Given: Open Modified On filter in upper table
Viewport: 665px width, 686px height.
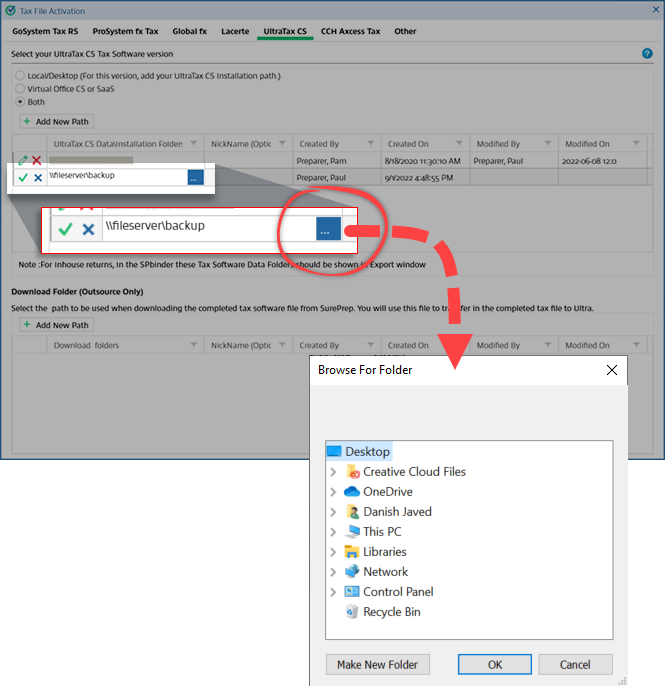Looking at the screenshot, I should 637,144.
